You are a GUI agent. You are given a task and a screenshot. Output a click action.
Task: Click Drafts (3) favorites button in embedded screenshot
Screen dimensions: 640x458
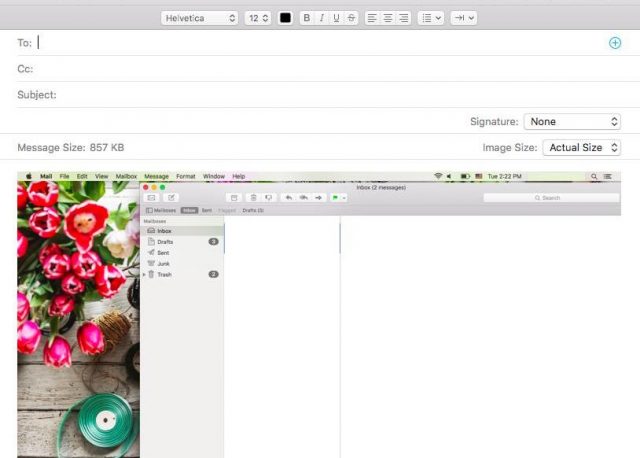pos(253,210)
